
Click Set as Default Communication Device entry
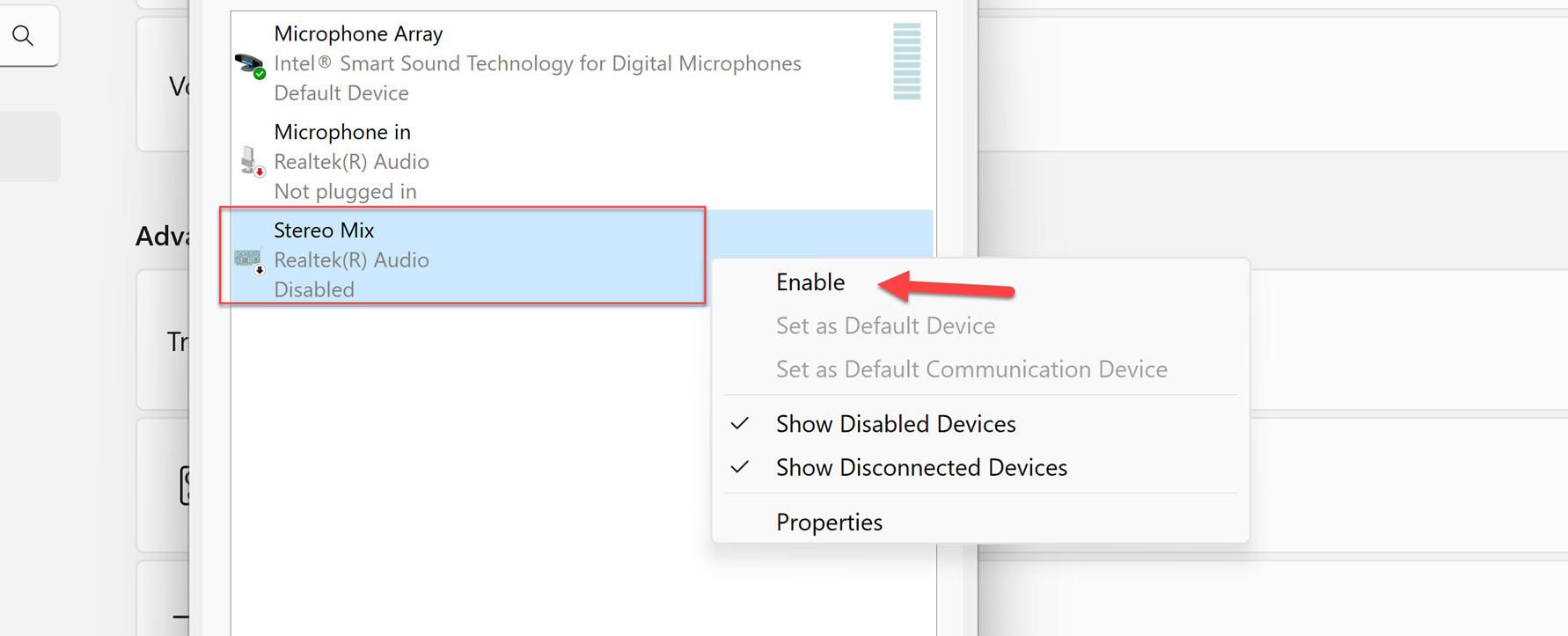point(971,369)
